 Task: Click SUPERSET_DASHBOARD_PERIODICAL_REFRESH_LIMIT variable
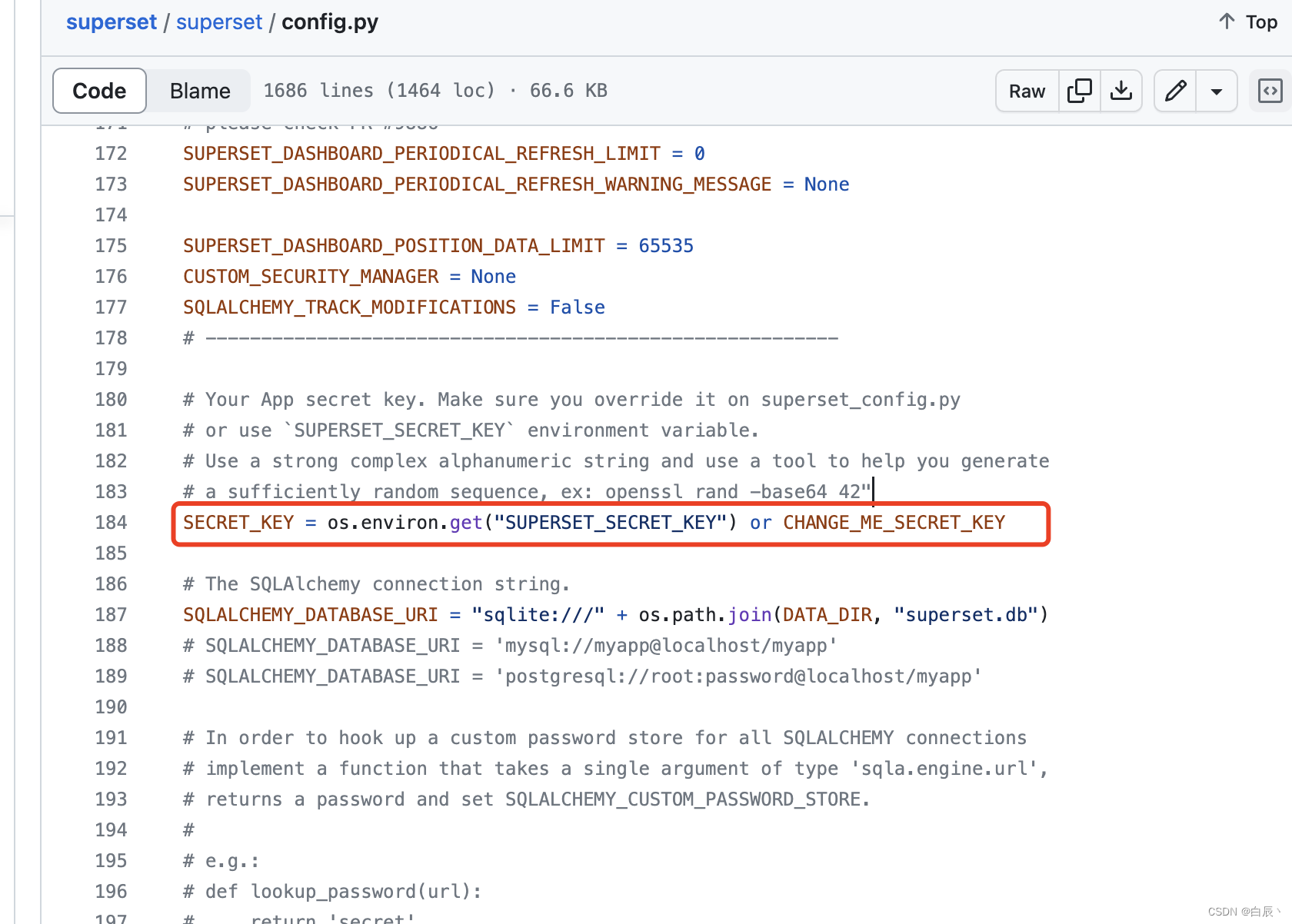click(421, 154)
